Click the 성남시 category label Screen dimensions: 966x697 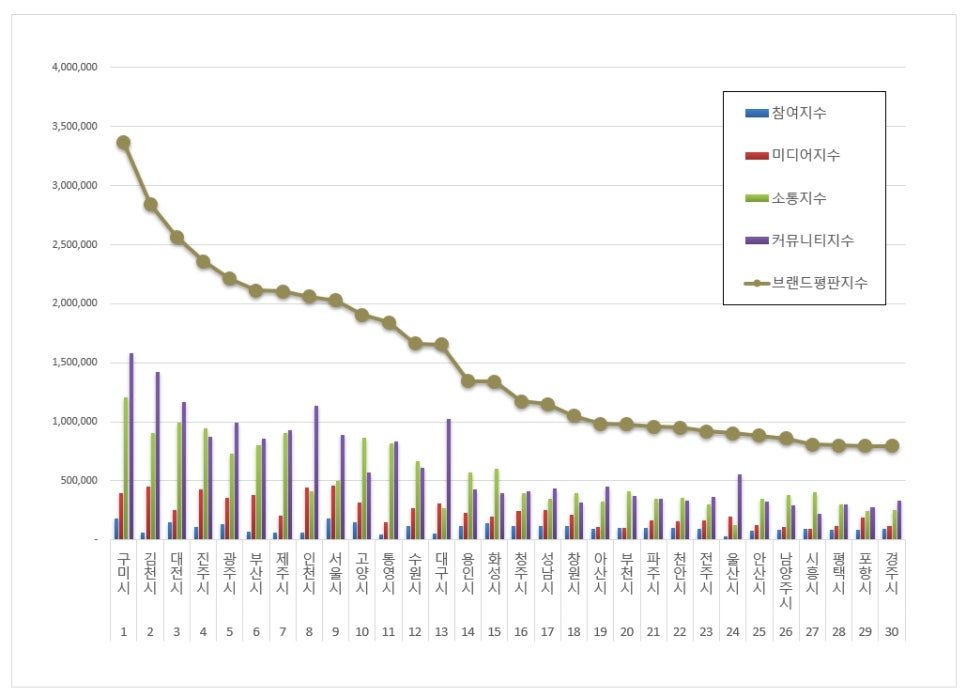(x=548, y=573)
